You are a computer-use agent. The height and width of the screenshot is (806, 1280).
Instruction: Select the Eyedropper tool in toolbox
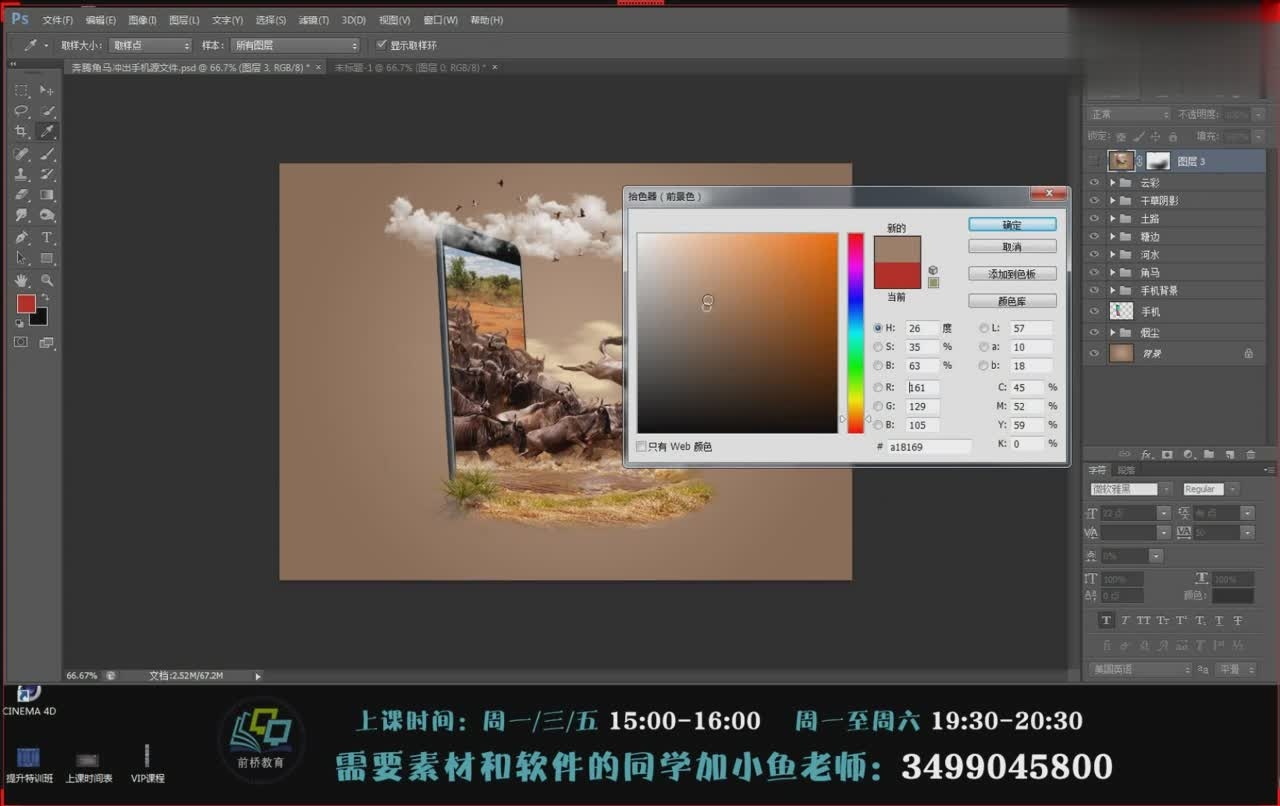[46, 132]
